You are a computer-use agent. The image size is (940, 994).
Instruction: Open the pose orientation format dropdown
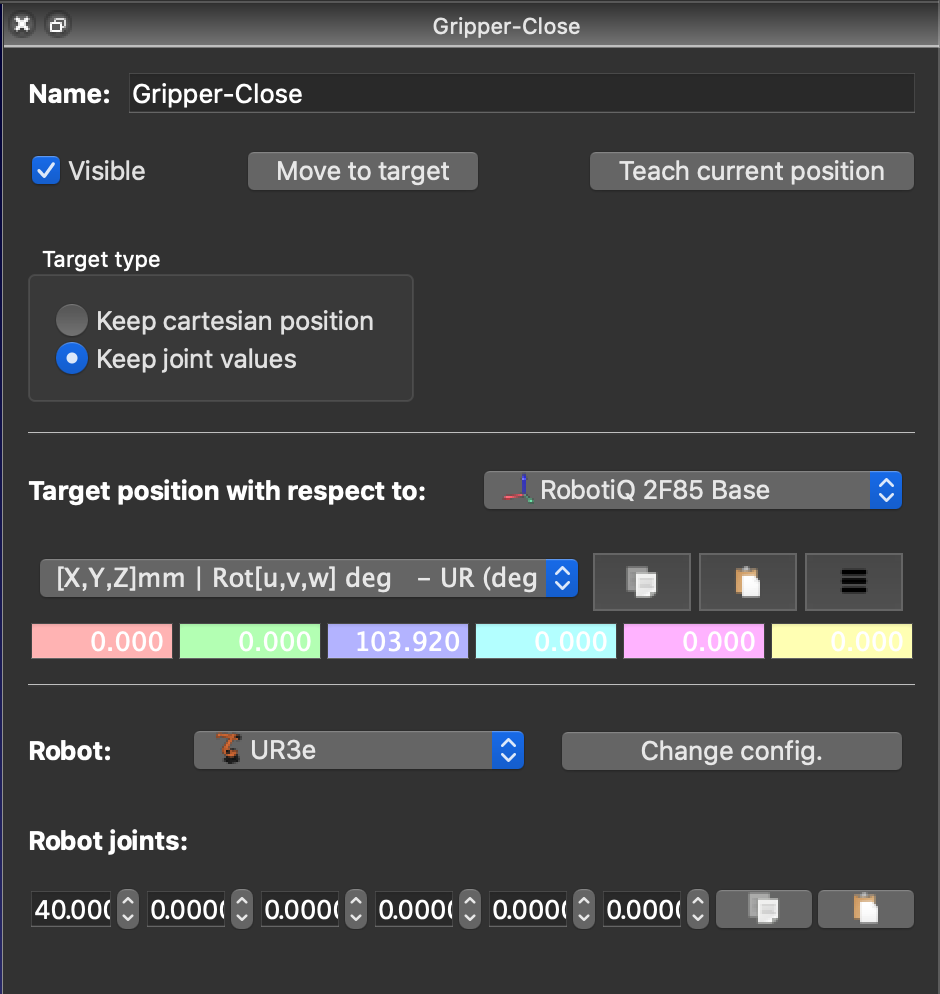click(308, 578)
